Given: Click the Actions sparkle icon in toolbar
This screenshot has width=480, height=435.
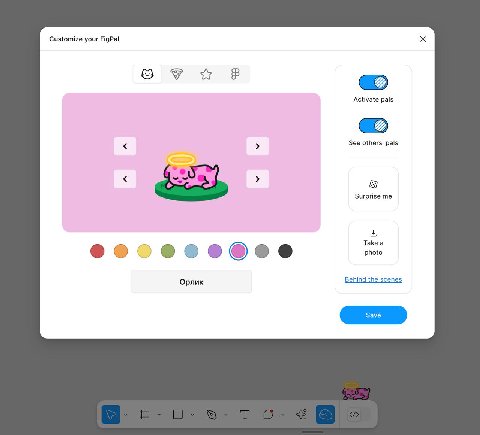Looking at the screenshot, I should 301,414.
